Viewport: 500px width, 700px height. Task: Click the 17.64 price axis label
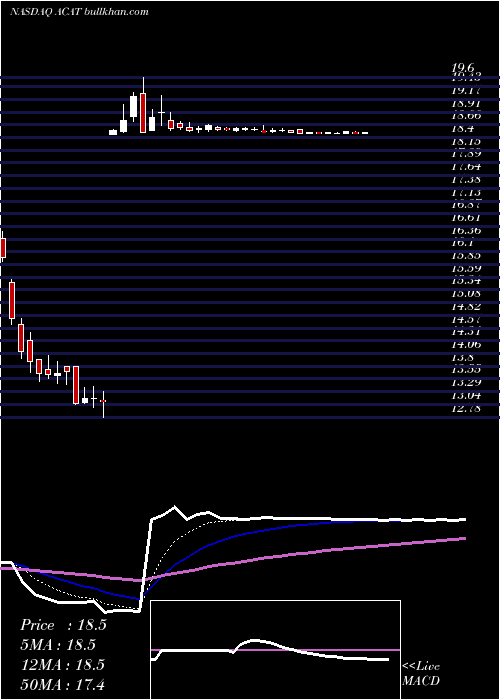coord(467,167)
